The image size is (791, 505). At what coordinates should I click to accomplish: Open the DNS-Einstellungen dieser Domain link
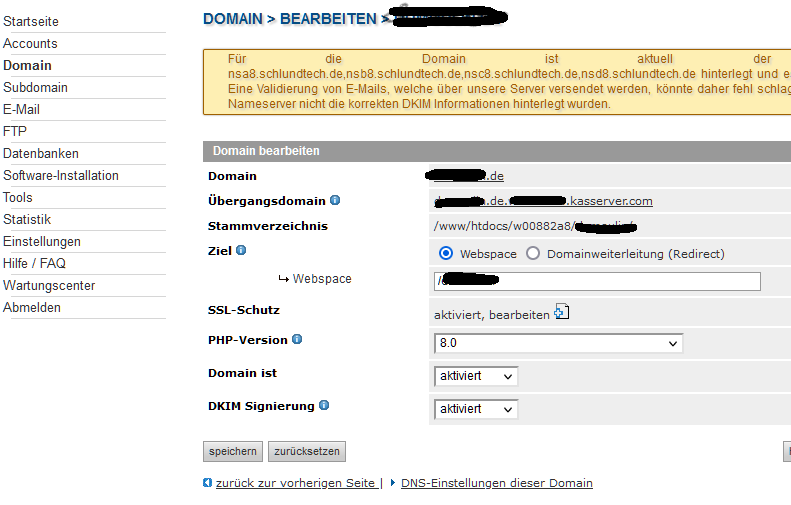pos(496,483)
